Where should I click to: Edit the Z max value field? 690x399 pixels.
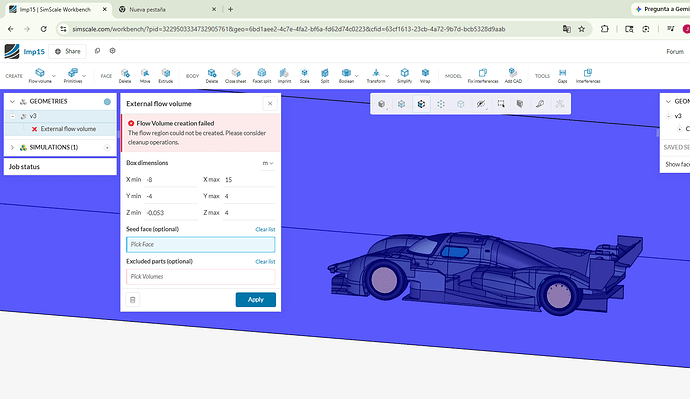point(249,212)
